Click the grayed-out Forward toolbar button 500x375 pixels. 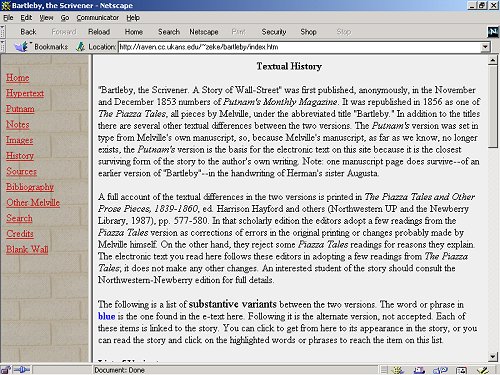64,32
